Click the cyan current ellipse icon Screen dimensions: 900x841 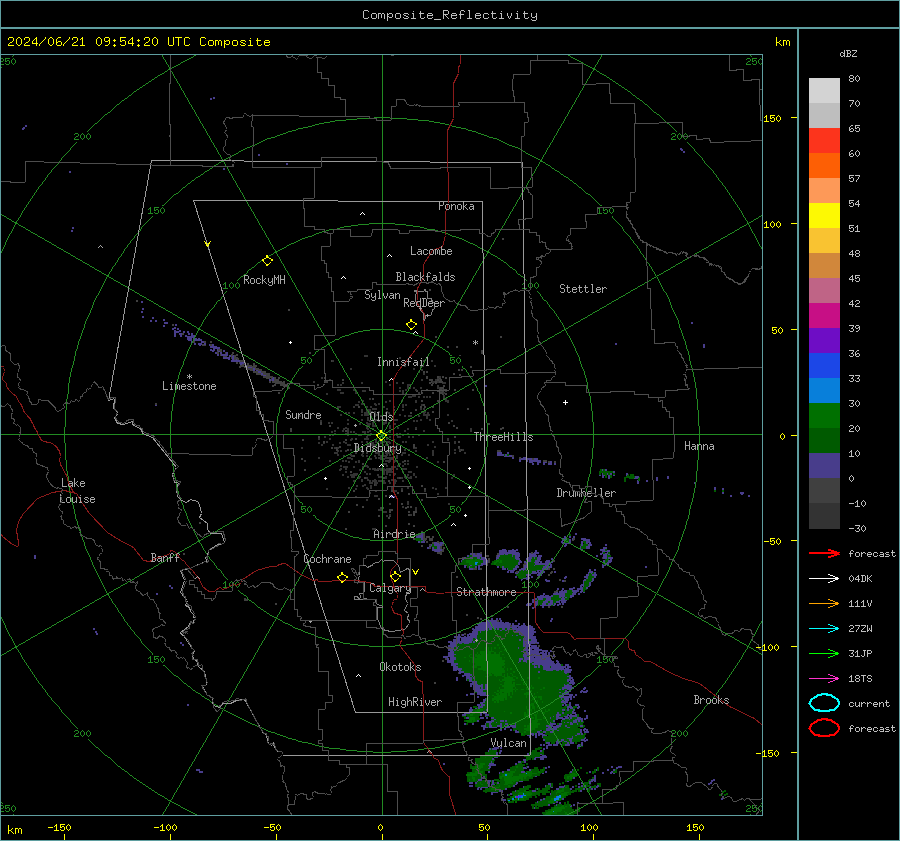pos(824,703)
